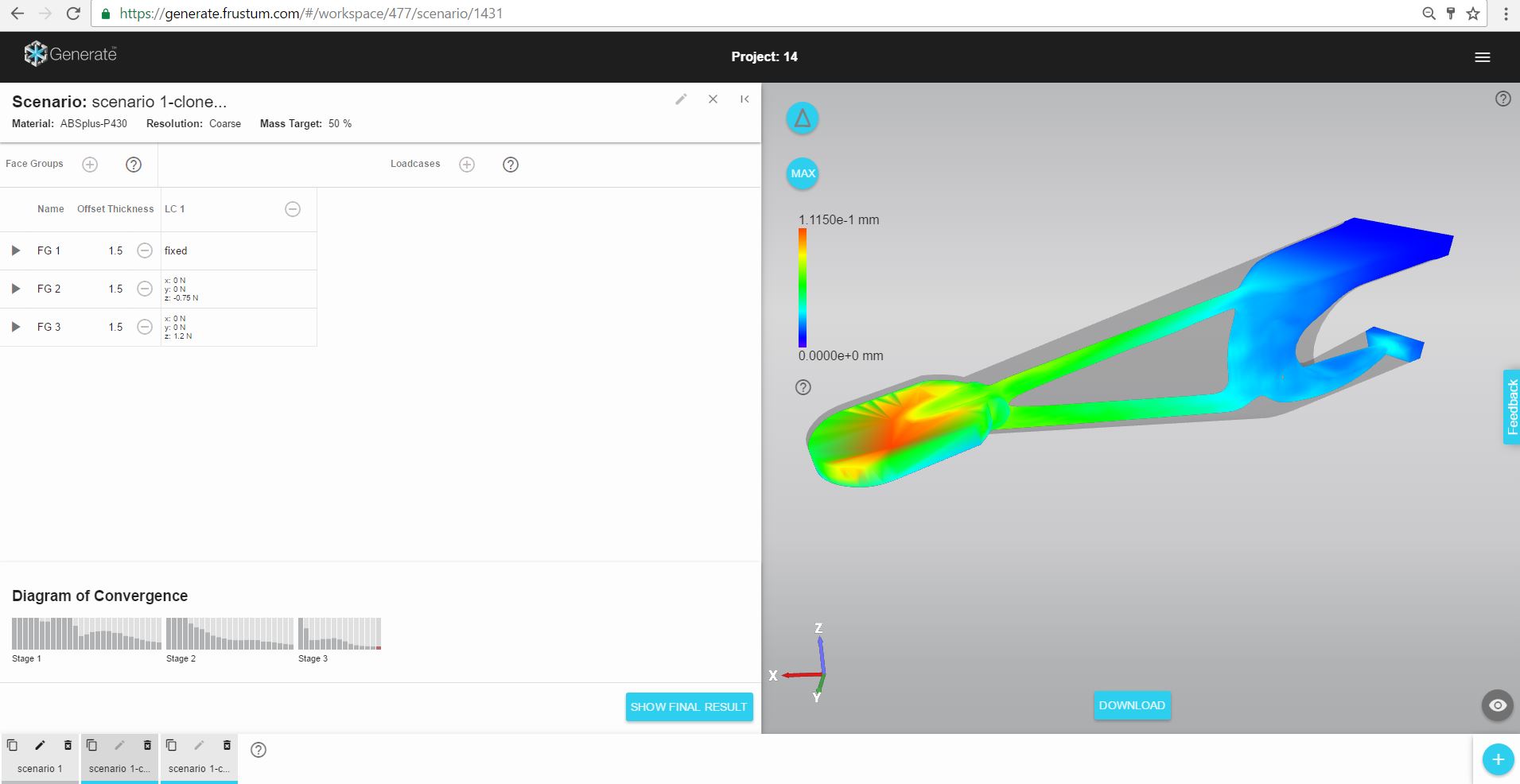Click the Mass Target 50 % value

[340, 123]
